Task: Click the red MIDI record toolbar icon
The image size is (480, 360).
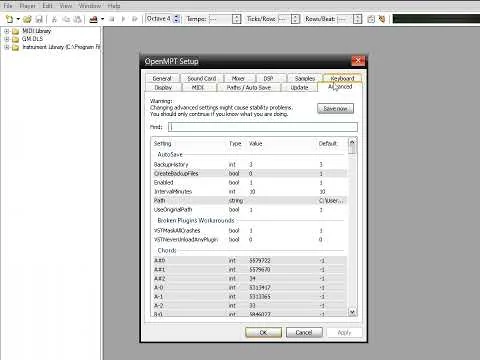Action: [x=94, y=19]
